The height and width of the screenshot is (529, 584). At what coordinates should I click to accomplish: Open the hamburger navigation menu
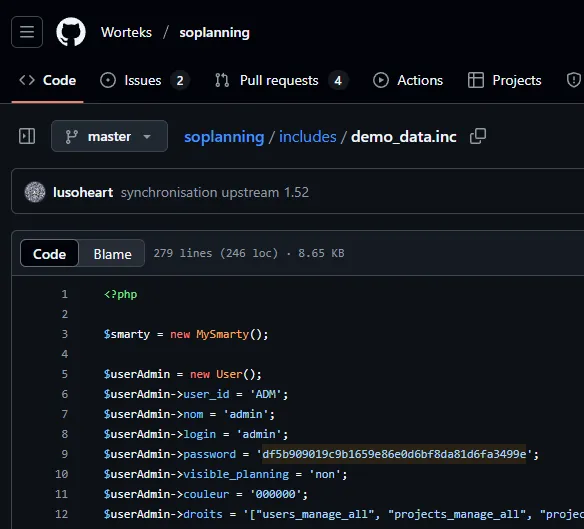click(x=27, y=32)
